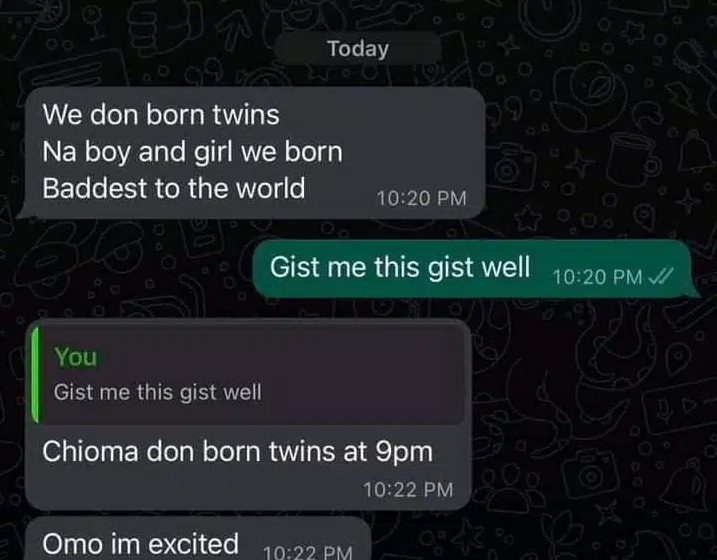717x560 pixels.
Task: Tap the tail of the green sent bubble
Action: click(693, 292)
